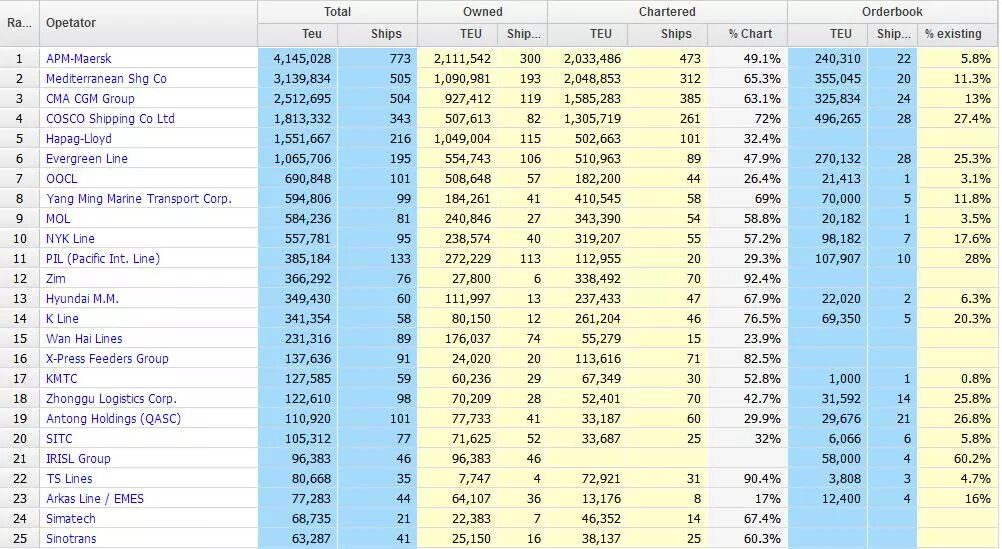Sort by Total Ships column header
1002x549 pixels.
pyautogui.click(x=378, y=34)
